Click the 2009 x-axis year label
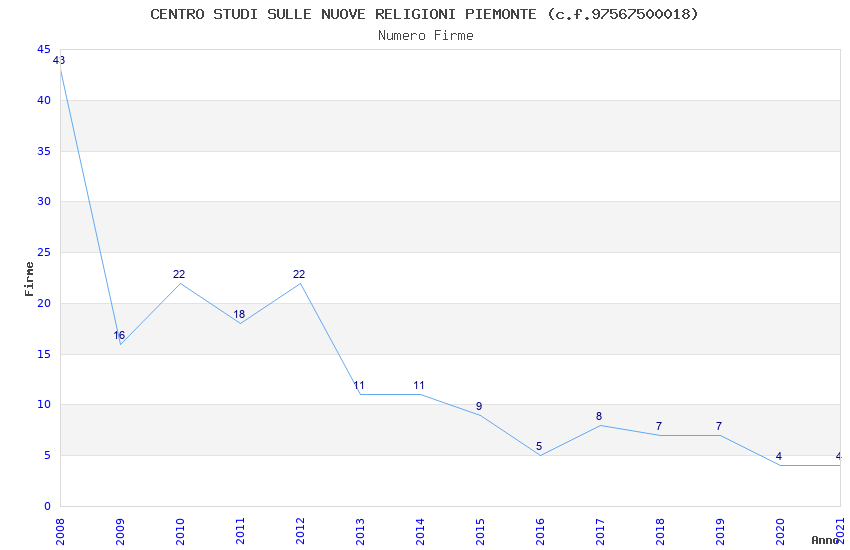850x550 pixels. 120,531
